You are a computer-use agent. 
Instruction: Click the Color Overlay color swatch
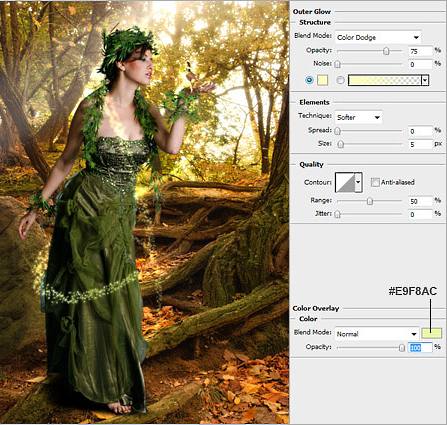[x=432, y=333]
